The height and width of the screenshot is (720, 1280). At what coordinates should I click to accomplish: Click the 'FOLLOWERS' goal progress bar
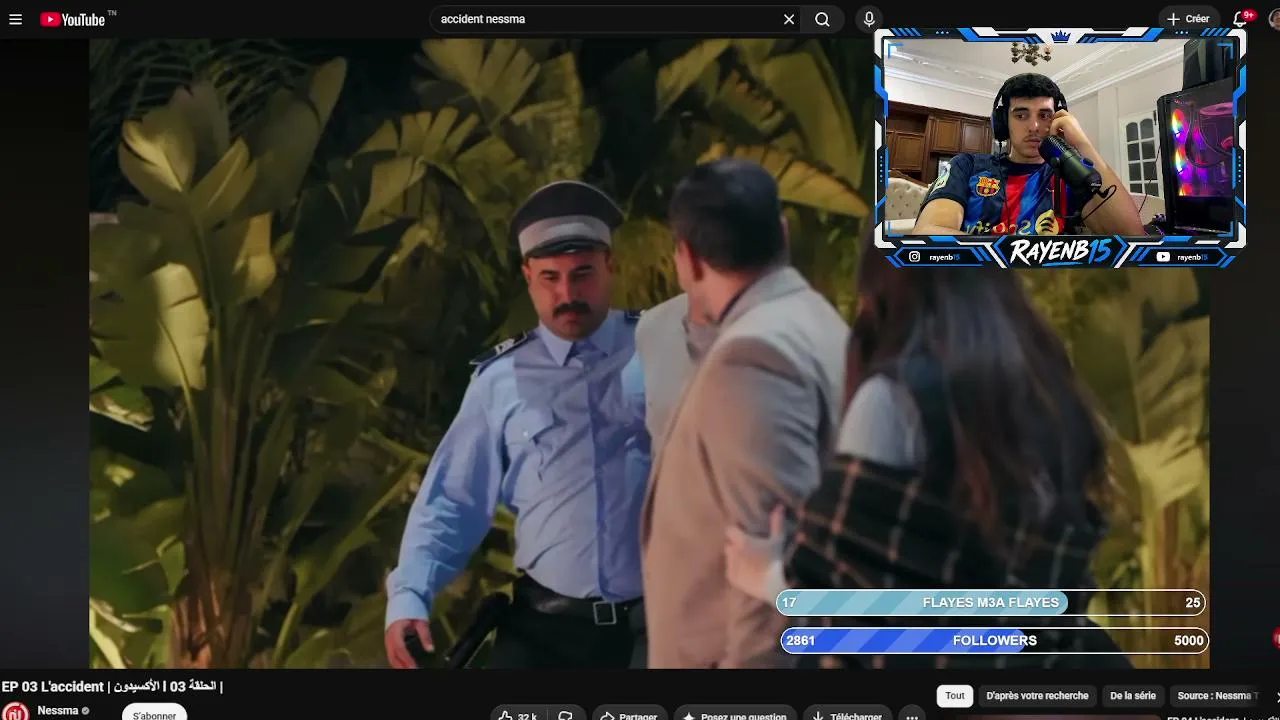[x=994, y=641]
